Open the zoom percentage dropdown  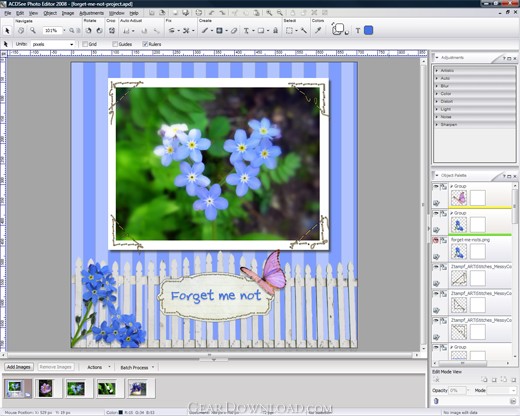64,31
